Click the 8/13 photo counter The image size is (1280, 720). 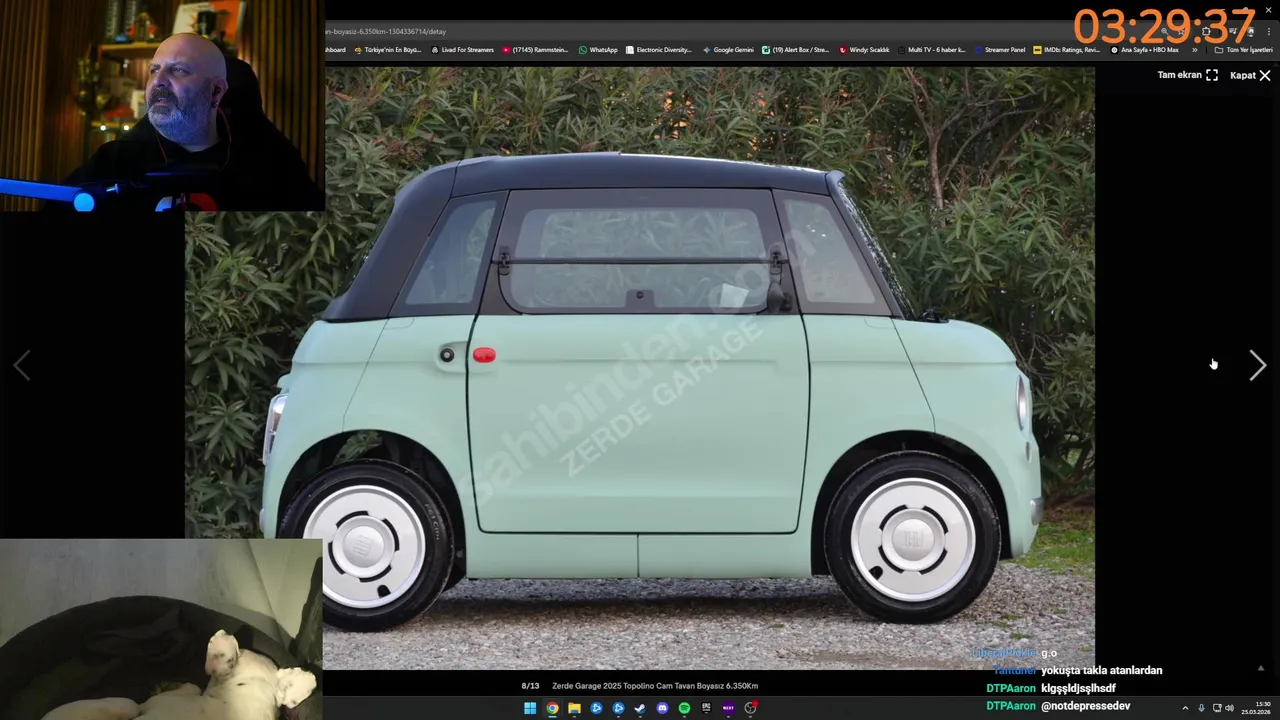click(x=530, y=686)
